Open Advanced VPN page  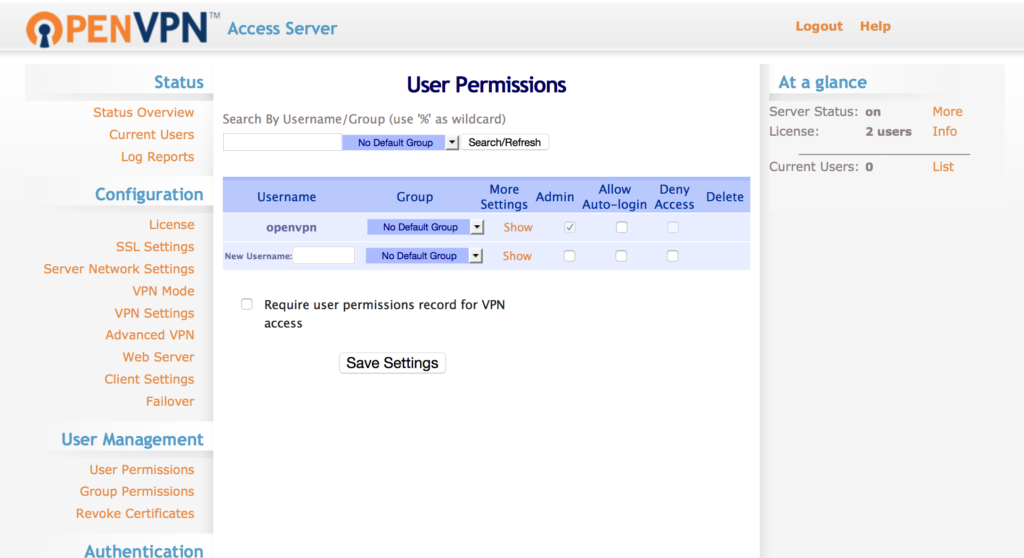(150, 335)
